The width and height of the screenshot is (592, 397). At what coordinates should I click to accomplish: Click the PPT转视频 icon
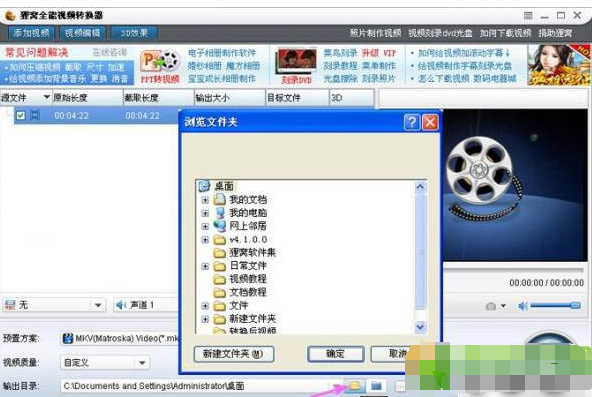(160, 66)
